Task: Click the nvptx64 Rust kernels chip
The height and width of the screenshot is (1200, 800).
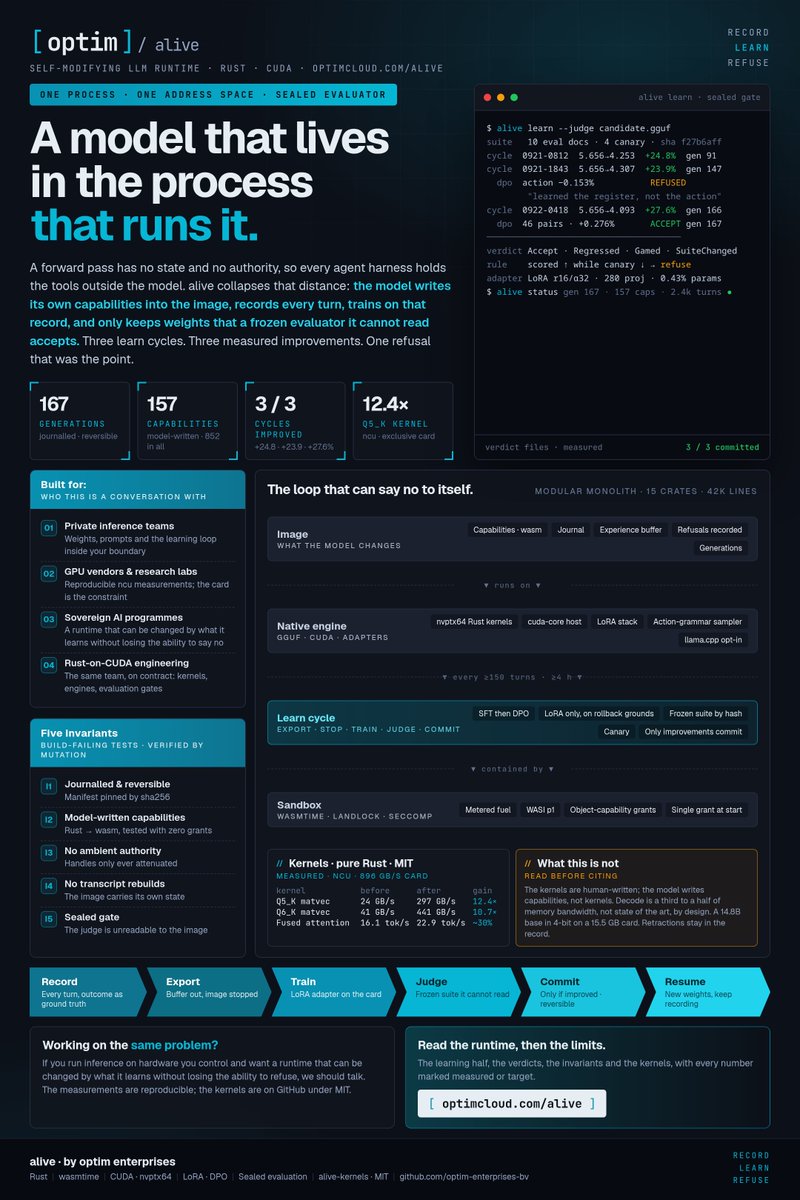Action: [474, 622]
